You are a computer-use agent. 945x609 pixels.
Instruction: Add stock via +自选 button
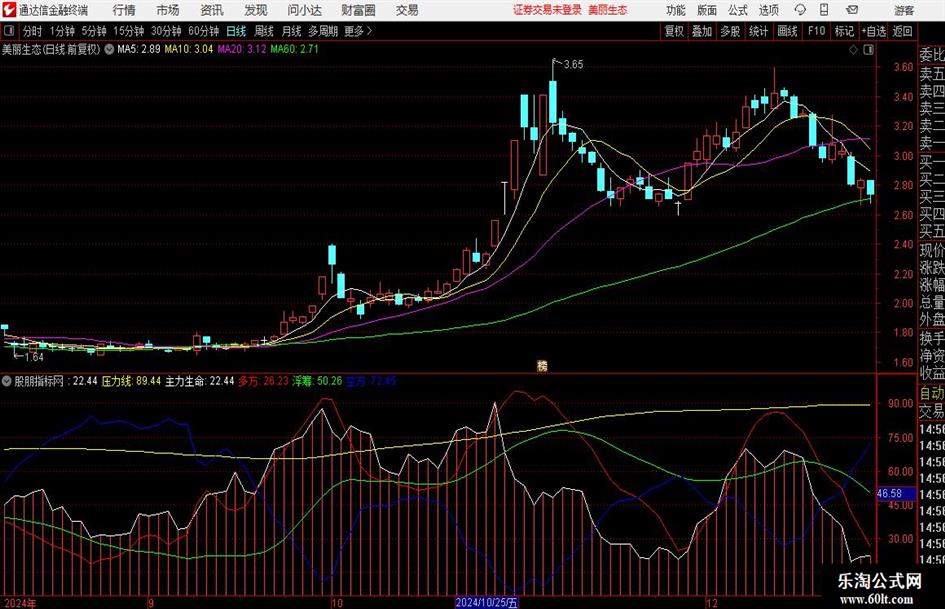click(874, 31)
